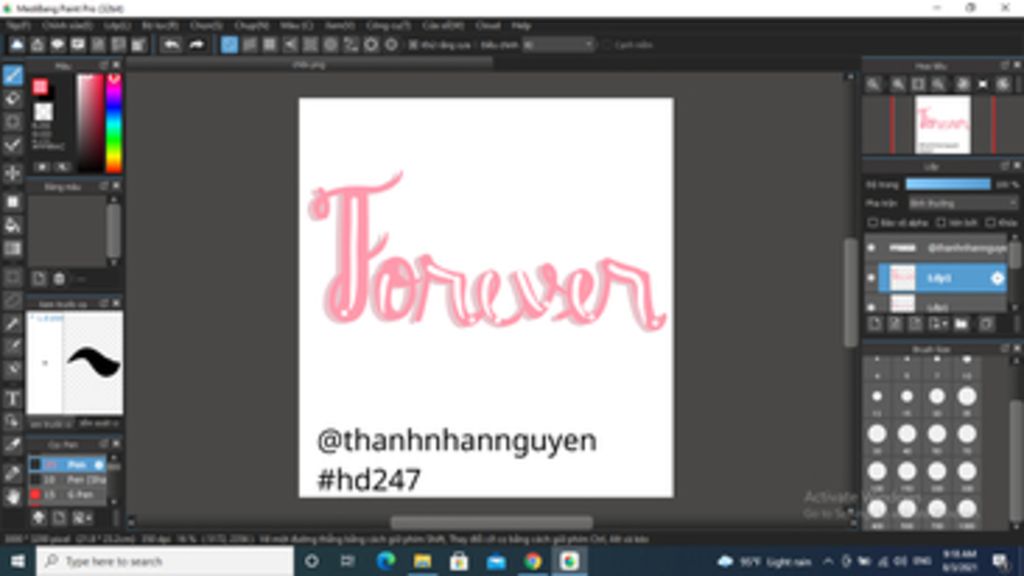Turn snap off with the highlighted blue snap icon
Image resolution: width=1024 pixels, height=576 pixels.
click(229, 44)
